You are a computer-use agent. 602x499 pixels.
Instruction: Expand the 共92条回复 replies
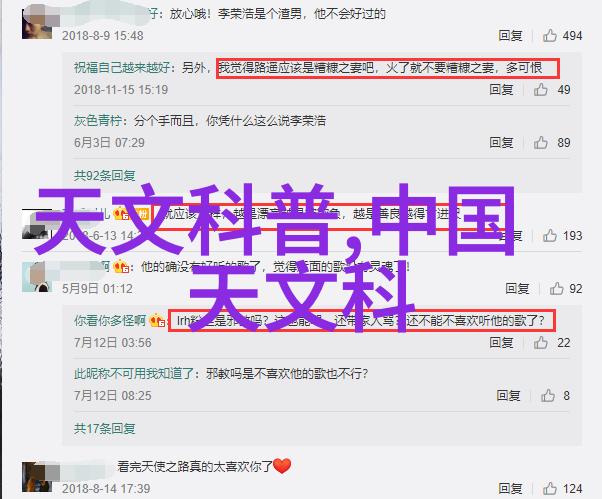[x=104, y=175]
